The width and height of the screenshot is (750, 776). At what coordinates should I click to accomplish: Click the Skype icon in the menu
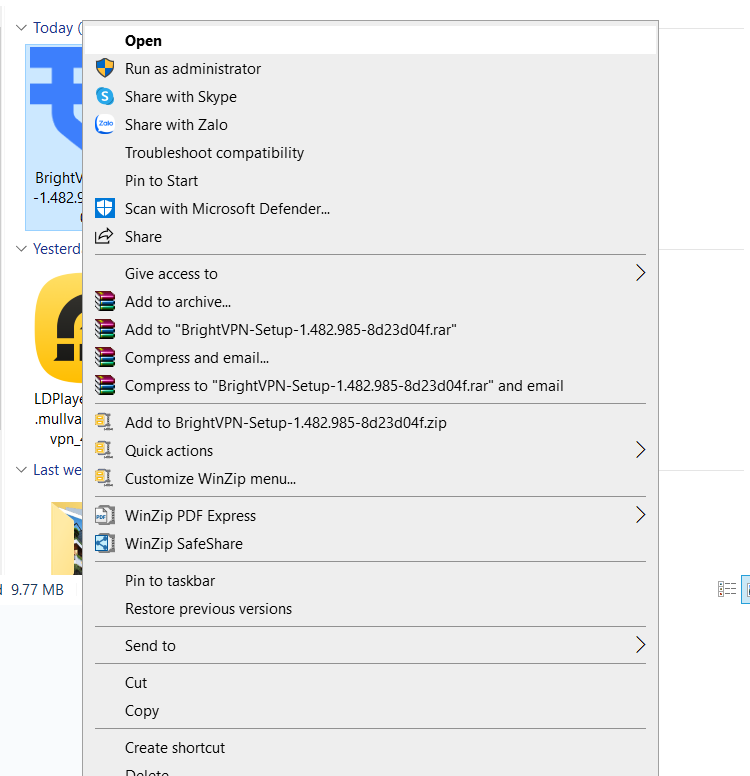(x=105, y=97)
